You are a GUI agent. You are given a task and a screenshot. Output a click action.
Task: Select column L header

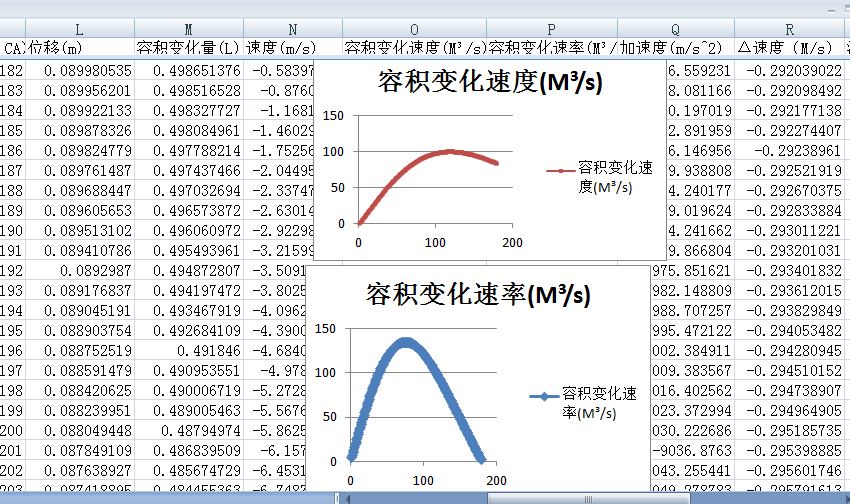click(x=80, y=29)
